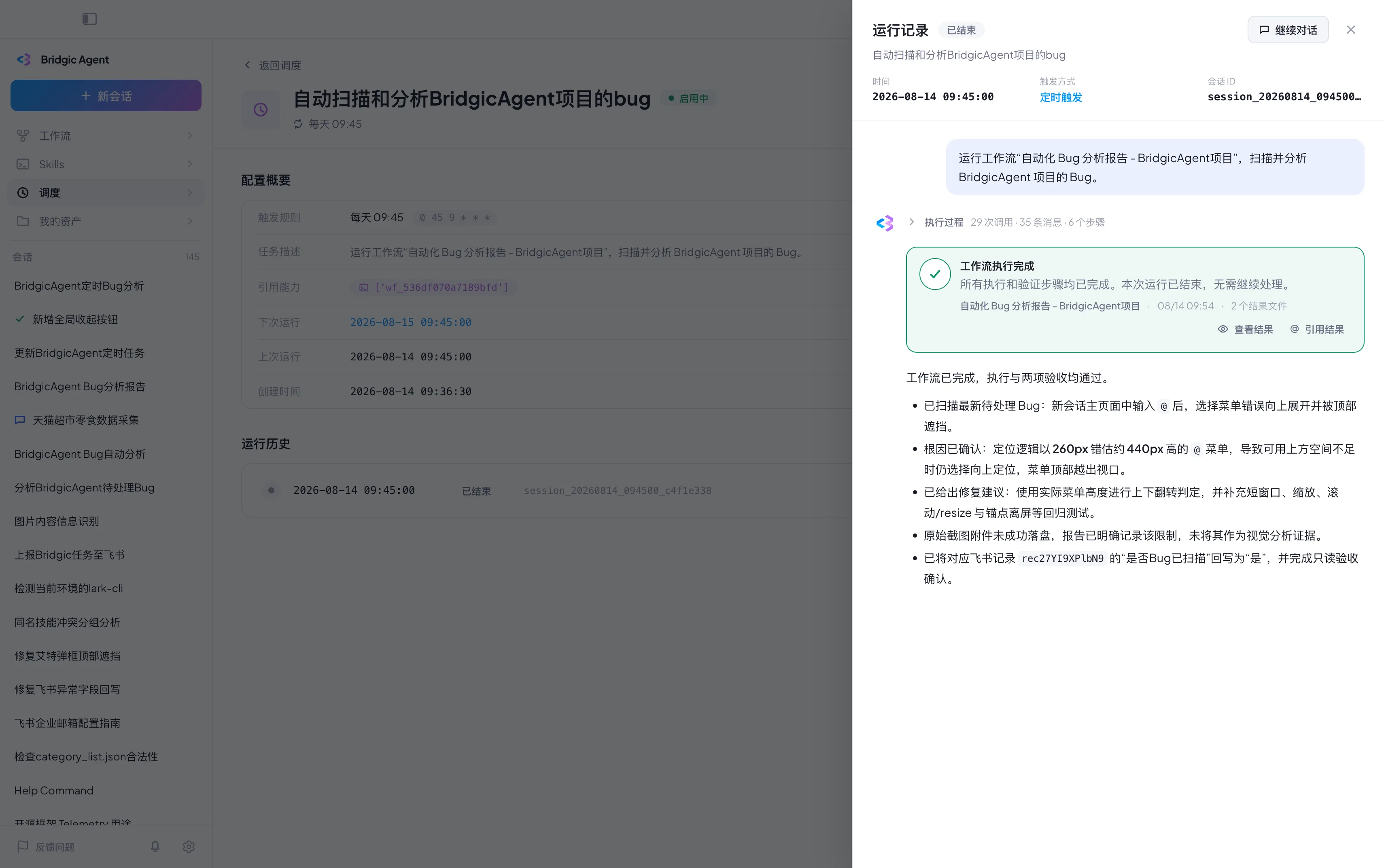Expand the Skills chevron
The image size is (1384, 868).
(189, 164)
